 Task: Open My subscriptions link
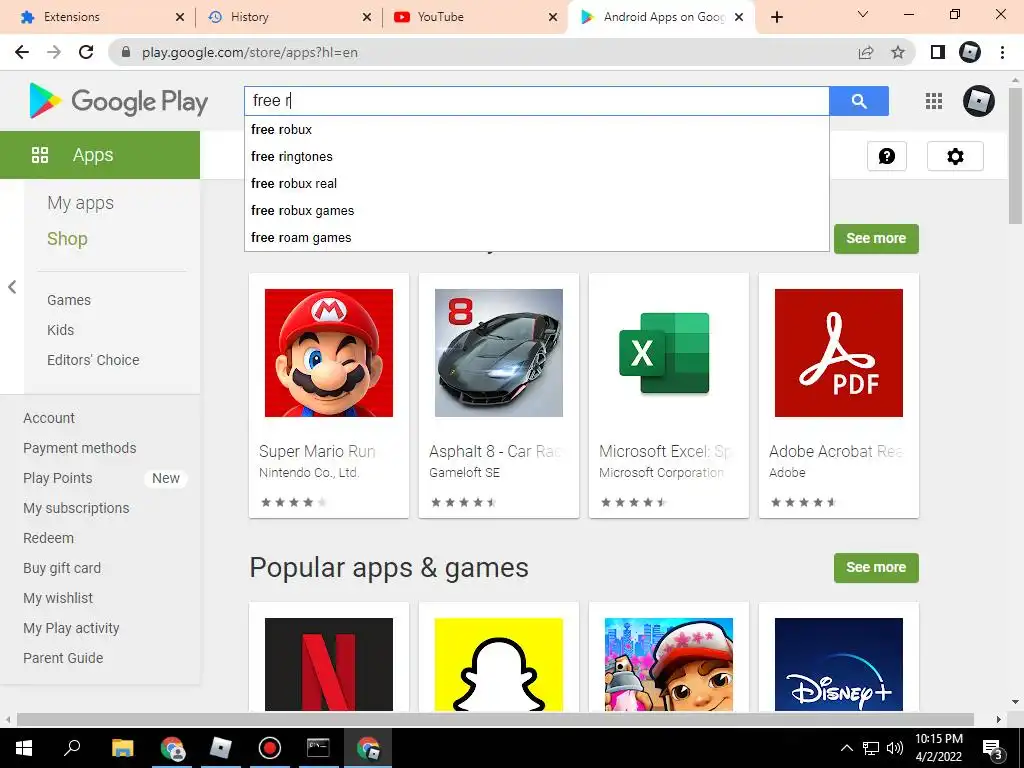point(76,509)
